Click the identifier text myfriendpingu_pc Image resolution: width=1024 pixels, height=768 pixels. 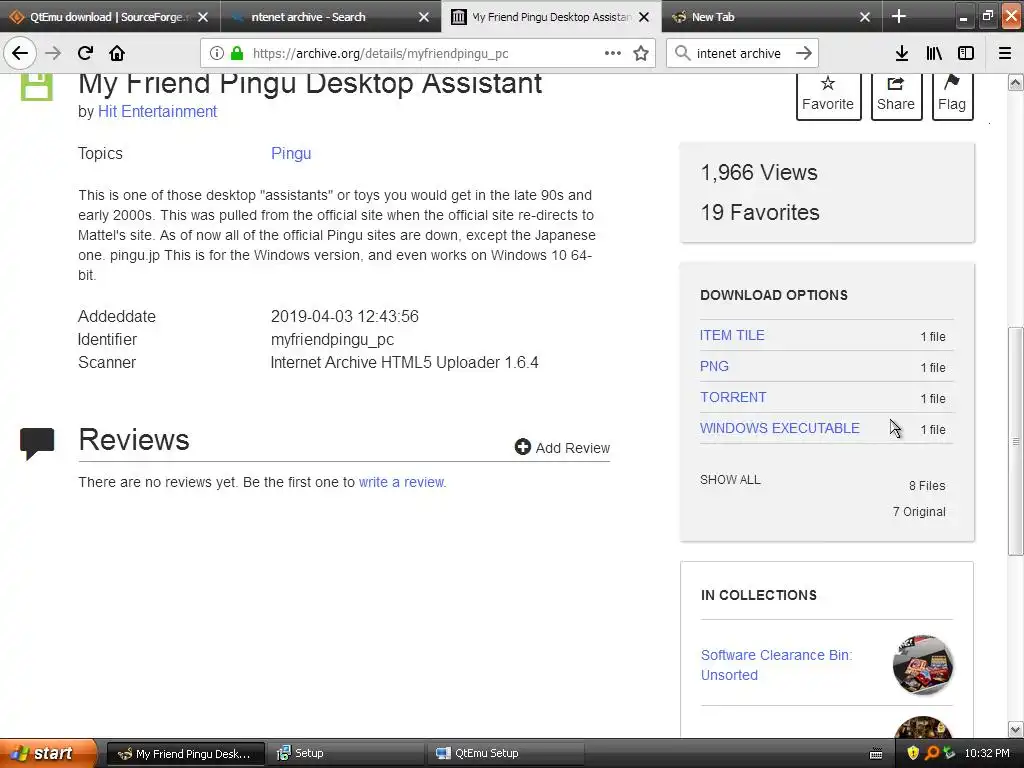tap(332, 340)
